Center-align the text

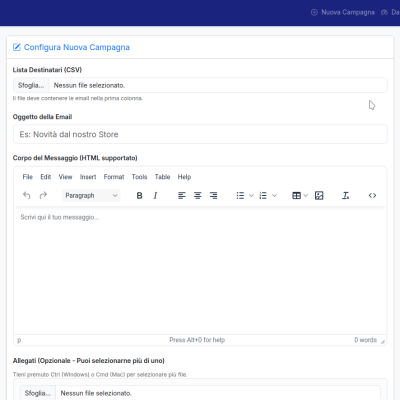pos(198,196)
